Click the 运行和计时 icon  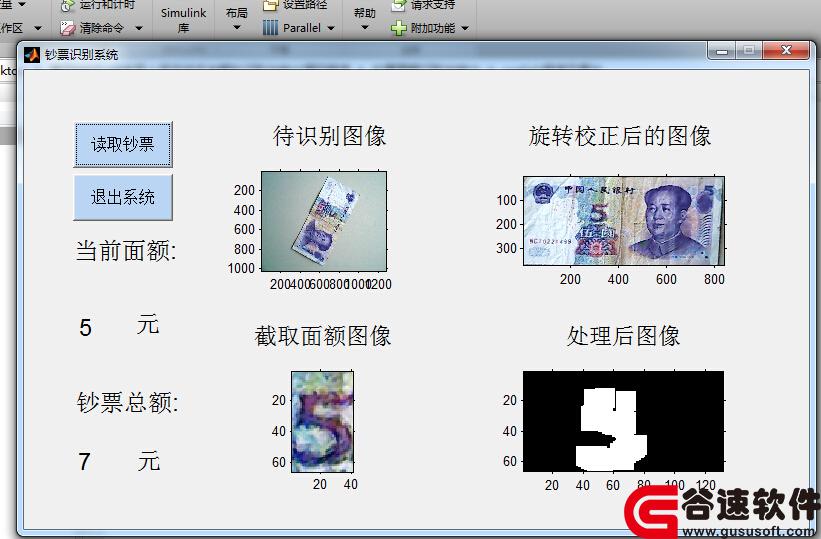point(68,5)
